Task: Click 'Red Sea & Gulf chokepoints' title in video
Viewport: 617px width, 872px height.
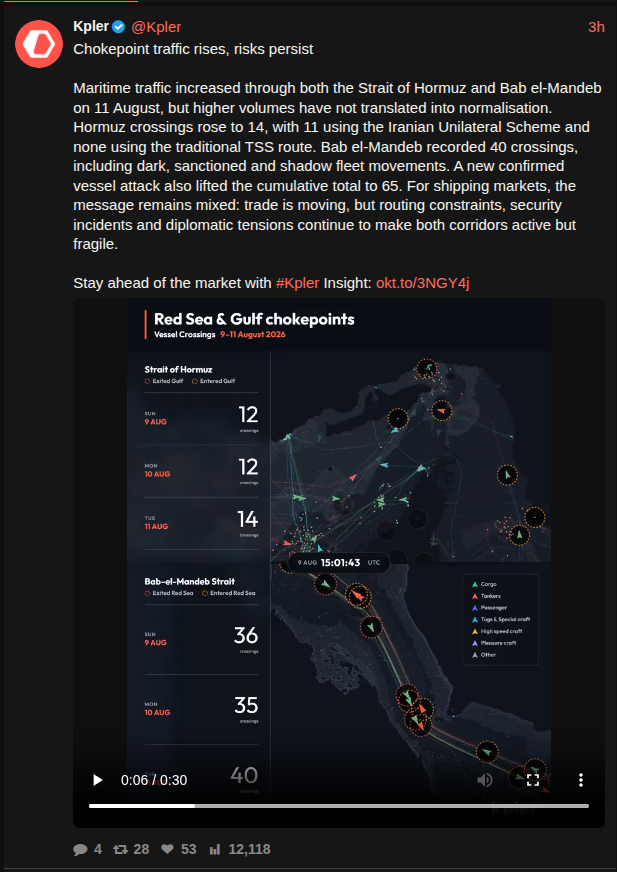Action: pyautogui.click(x=254, y=319)
